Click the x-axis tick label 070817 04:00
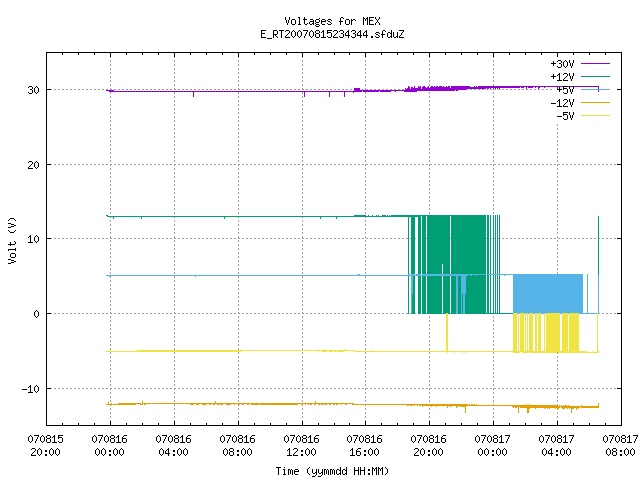This screenshot has width=640, height=480. point(557,446)
